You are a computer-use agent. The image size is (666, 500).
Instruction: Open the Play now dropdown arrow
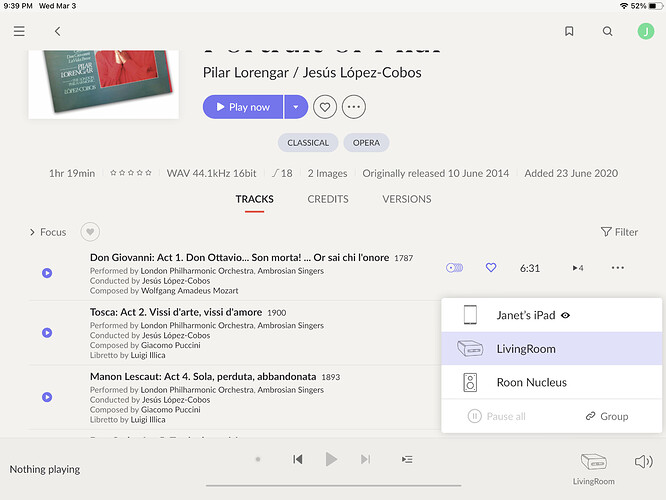296,107
